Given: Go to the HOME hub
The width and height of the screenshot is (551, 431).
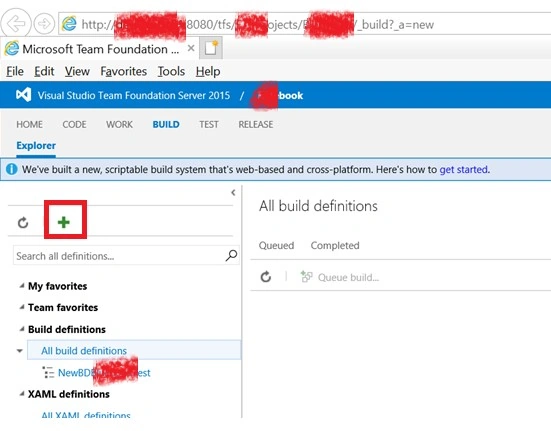Looking at the screenshot, I should [x=30, y=124].
